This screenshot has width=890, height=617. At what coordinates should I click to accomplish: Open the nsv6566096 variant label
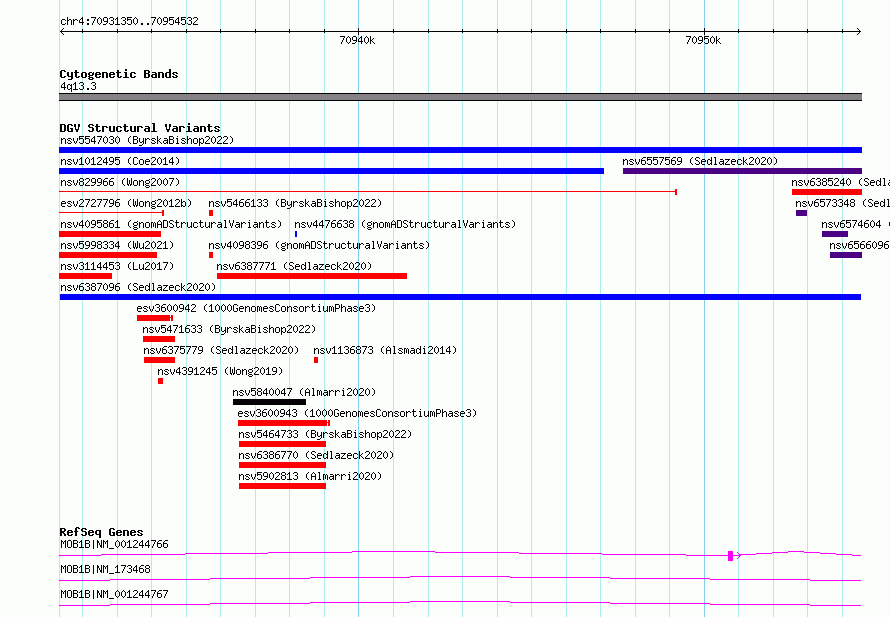coord(859,245)
